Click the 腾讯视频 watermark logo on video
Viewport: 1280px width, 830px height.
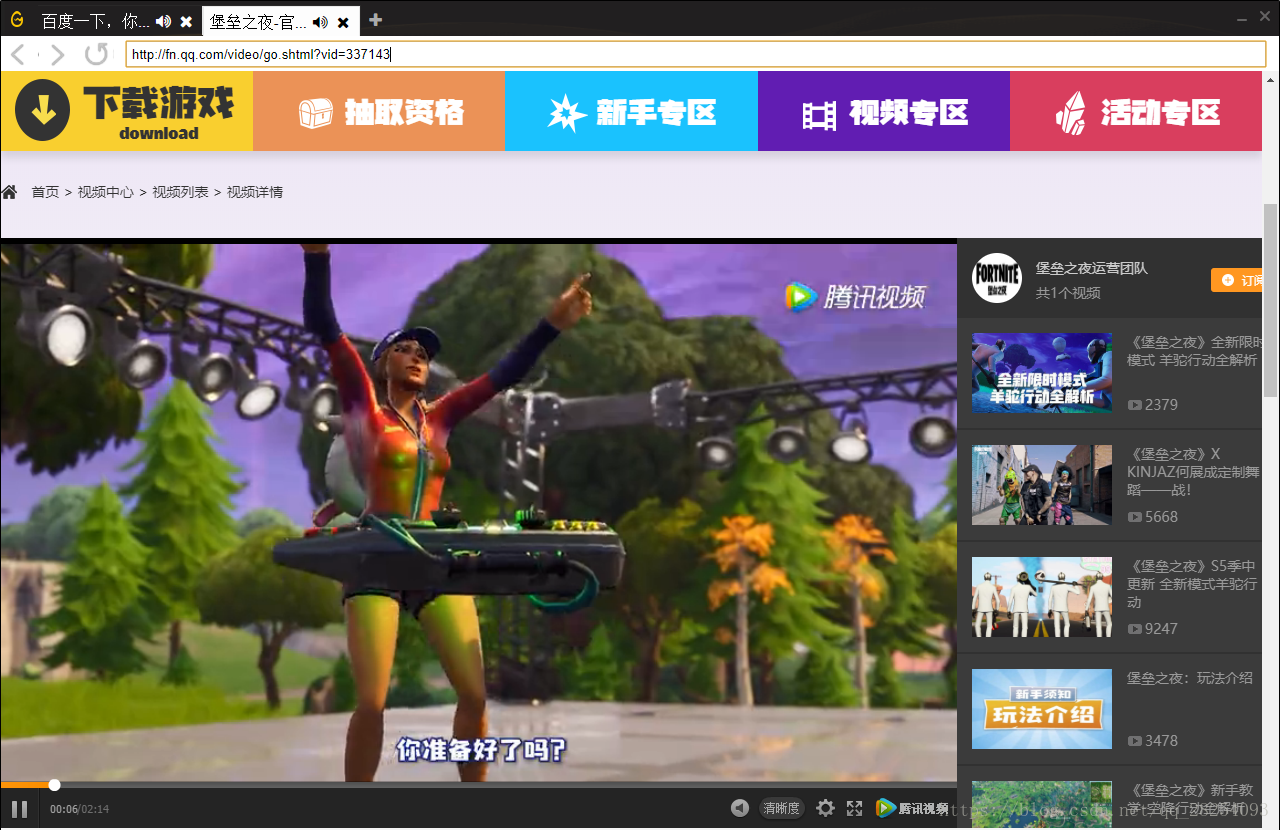click(x=855, y=296)
